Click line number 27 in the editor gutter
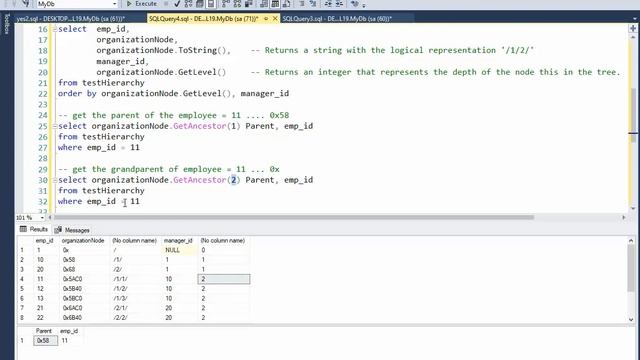 click(x=43, y=147)
